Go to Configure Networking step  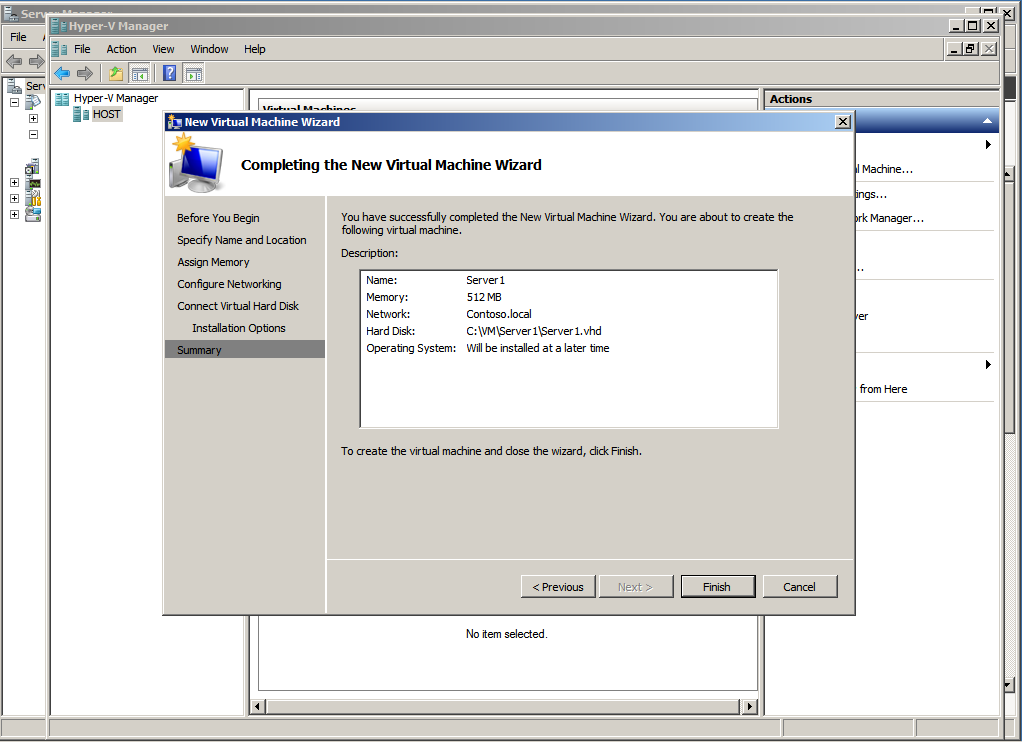[x=229, y=284]
